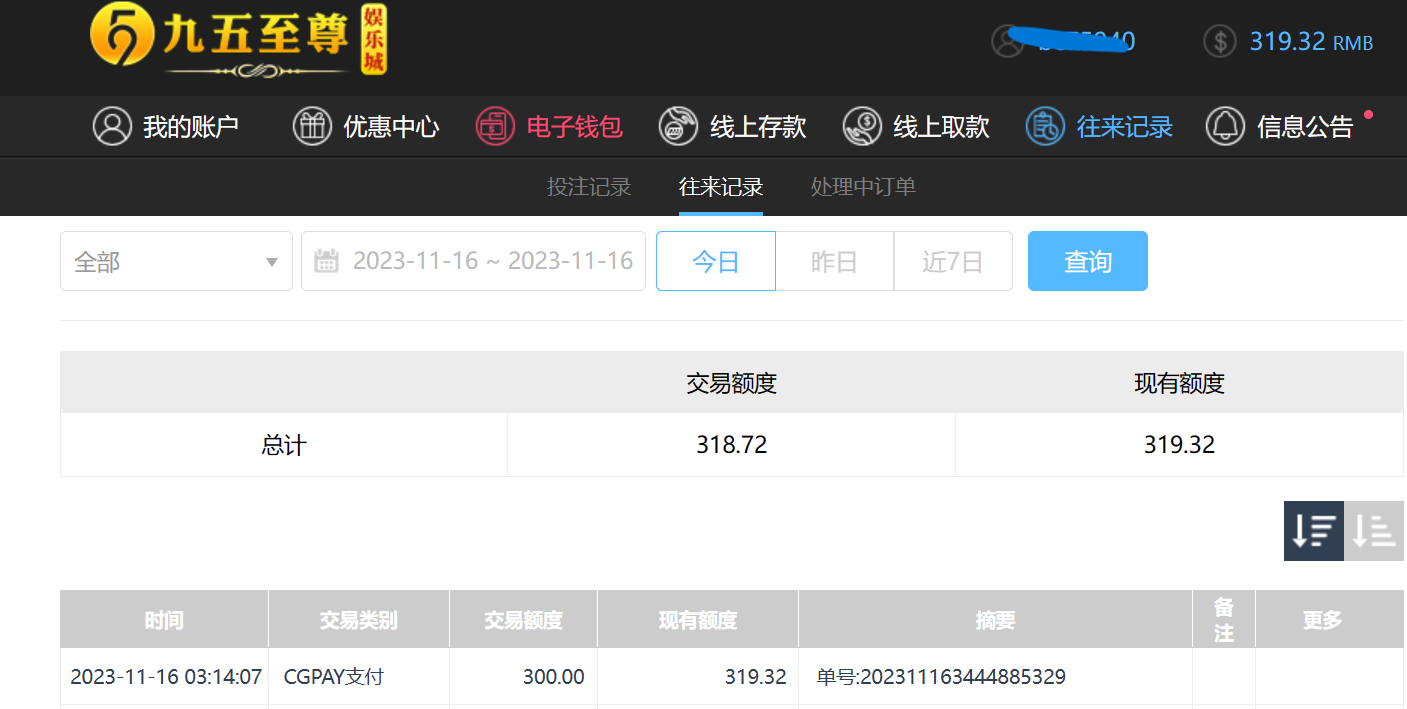Screen dimensions: 1407x709
Task: Select the 昨日 date filter
Action: pyautogui.click(x=834, y=261)
